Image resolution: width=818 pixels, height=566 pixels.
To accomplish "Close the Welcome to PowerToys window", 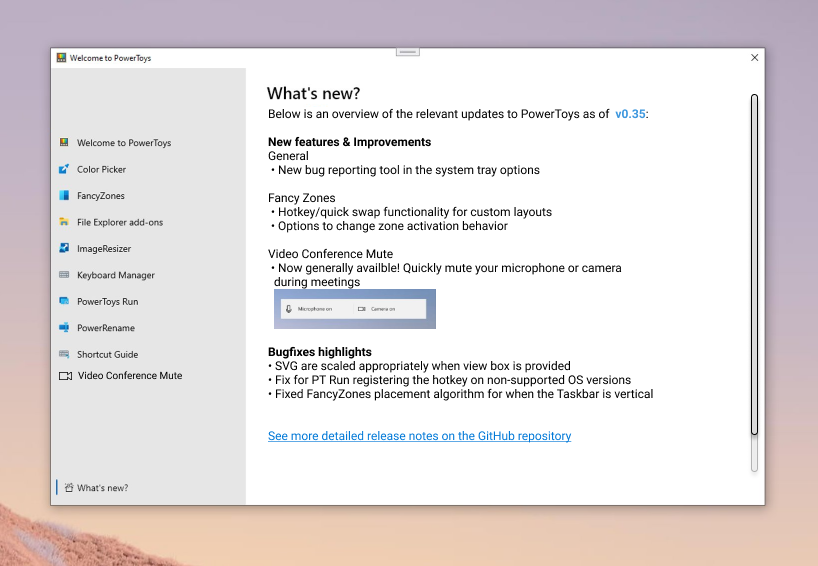I will coord(754,58).
